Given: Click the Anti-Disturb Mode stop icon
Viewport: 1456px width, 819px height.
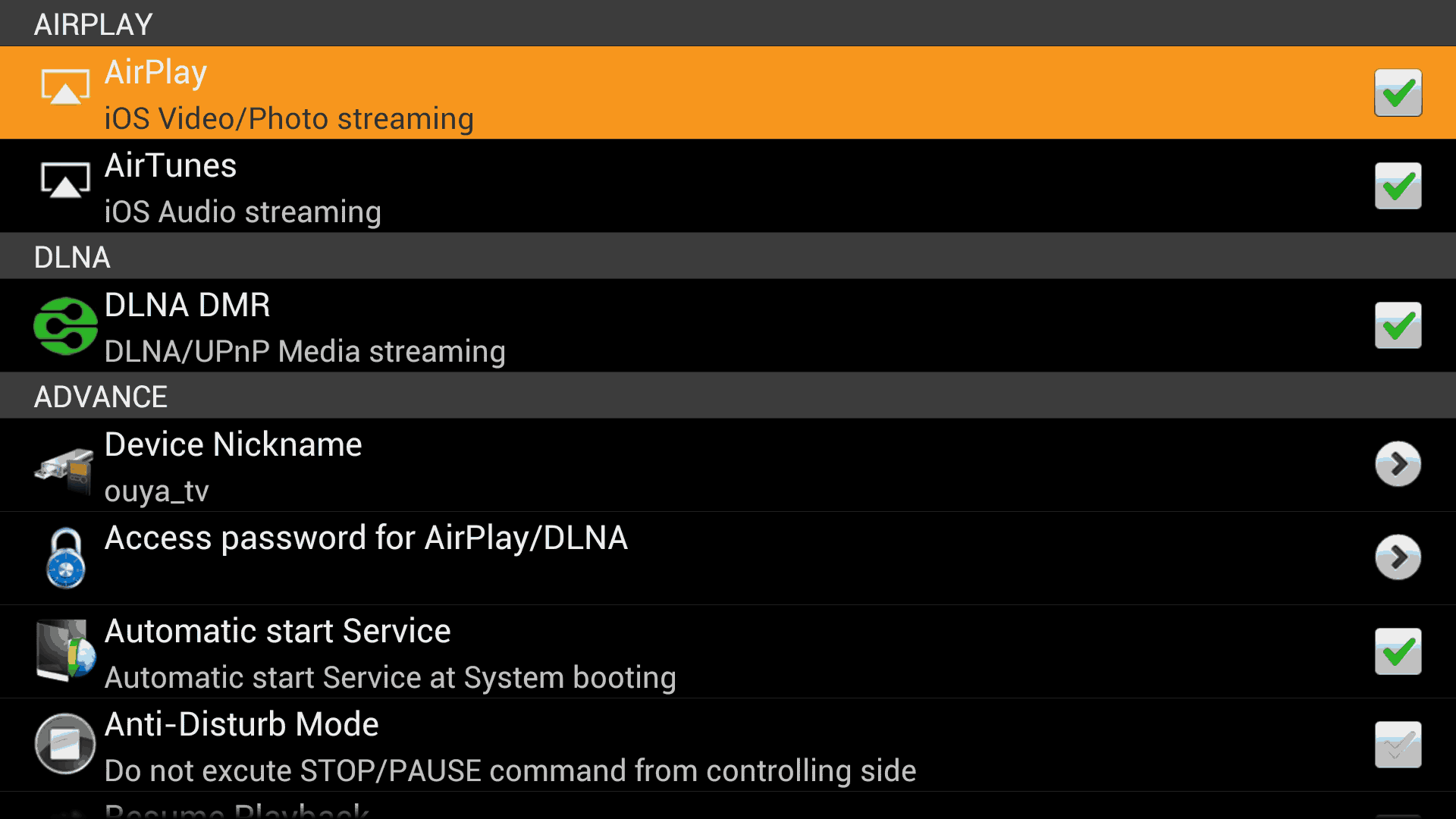Looking at the screenshot, I should point(65,744).
